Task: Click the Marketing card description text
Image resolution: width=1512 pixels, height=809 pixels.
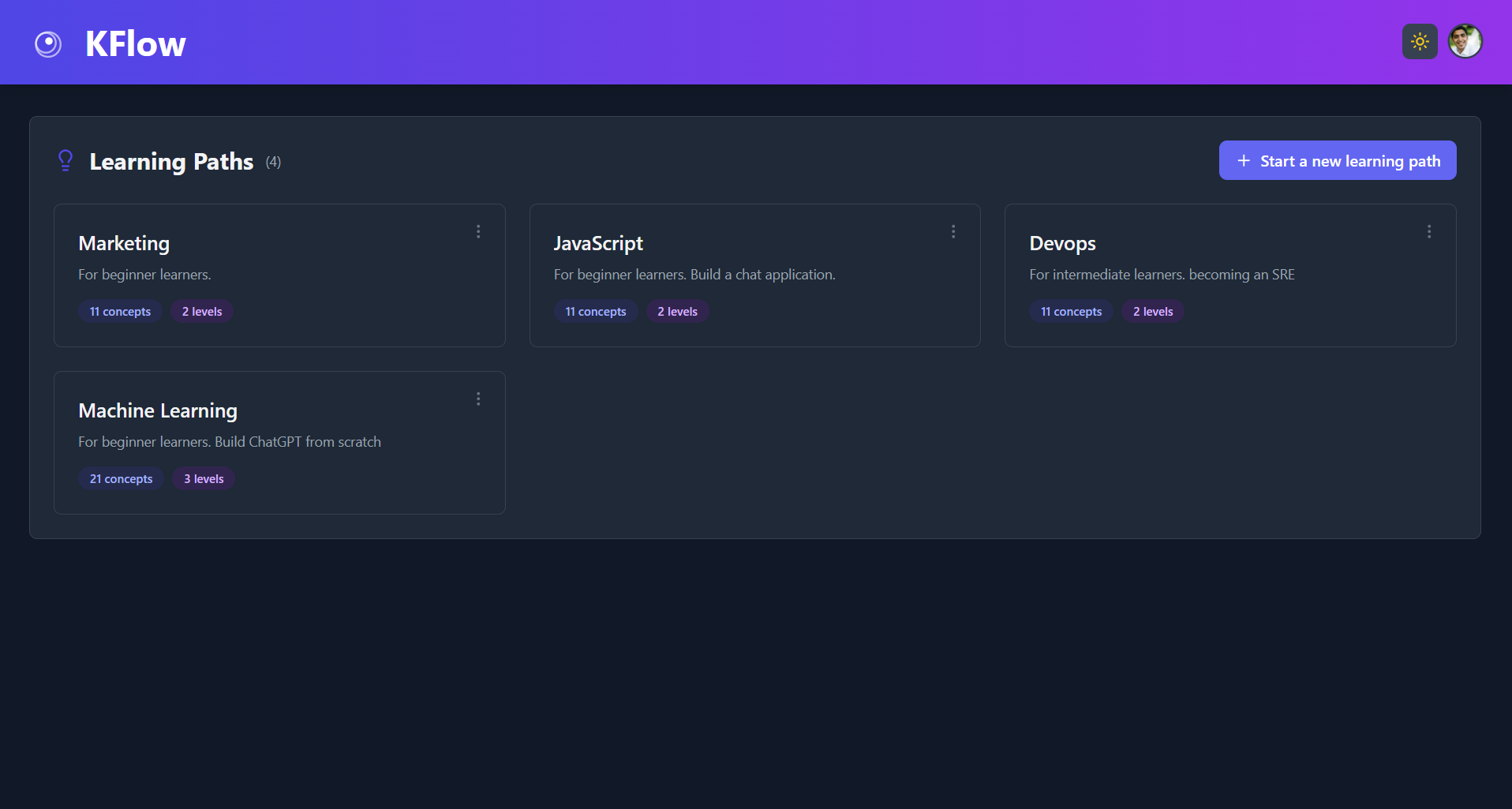Action: 144,274
